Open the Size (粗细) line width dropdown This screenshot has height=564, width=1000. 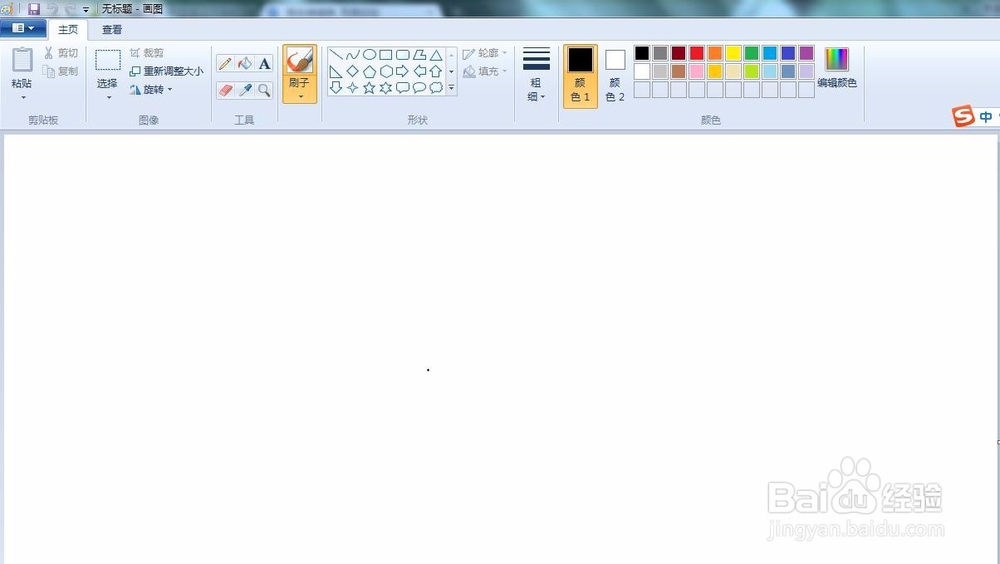(x=536, y=75)
